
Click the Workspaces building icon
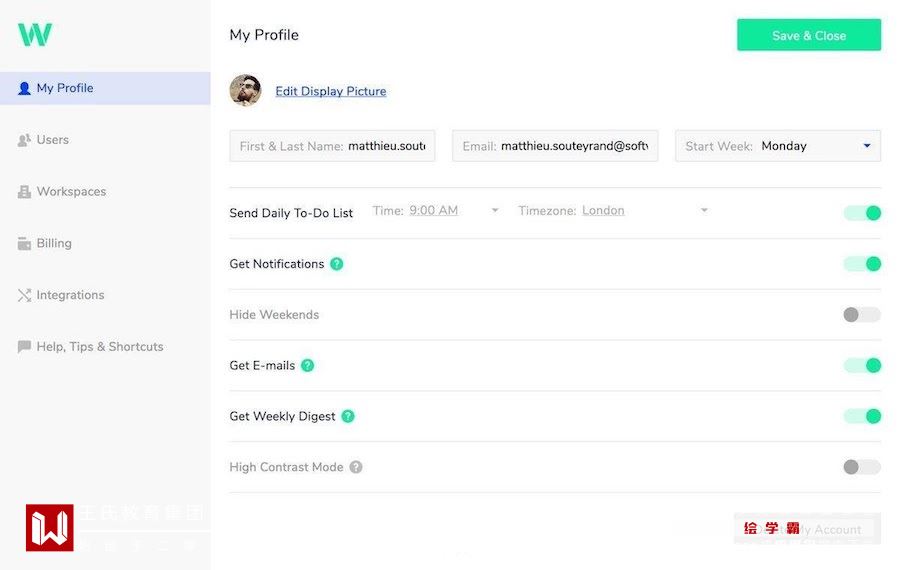click(x=25, y=192)
